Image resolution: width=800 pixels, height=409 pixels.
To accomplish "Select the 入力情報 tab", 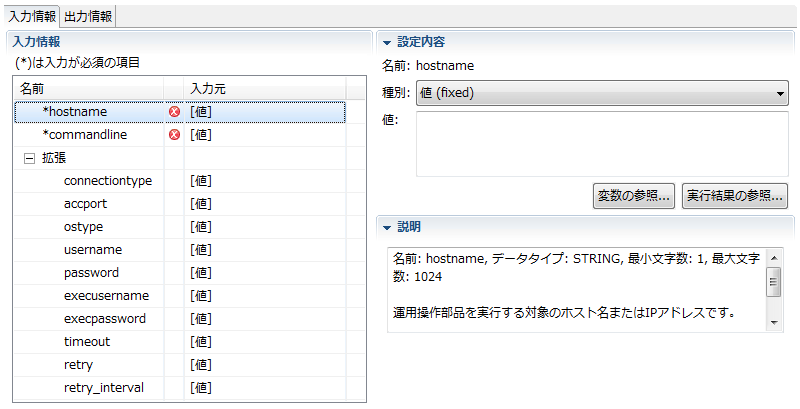I will 32,16.
